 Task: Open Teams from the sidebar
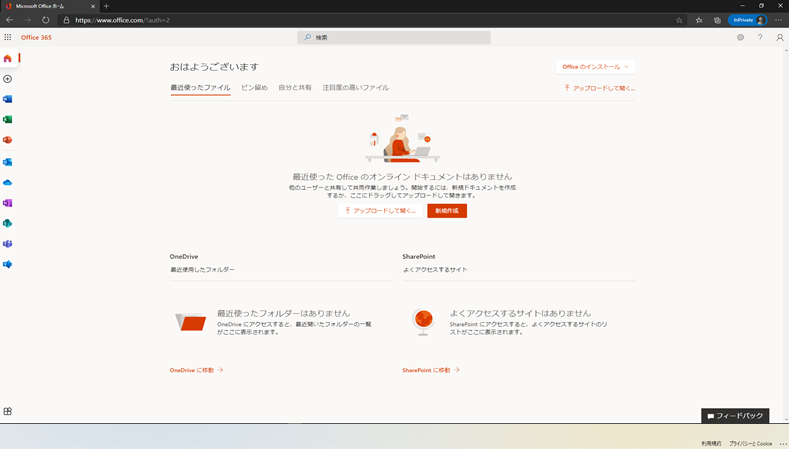[x=8, y=244]
